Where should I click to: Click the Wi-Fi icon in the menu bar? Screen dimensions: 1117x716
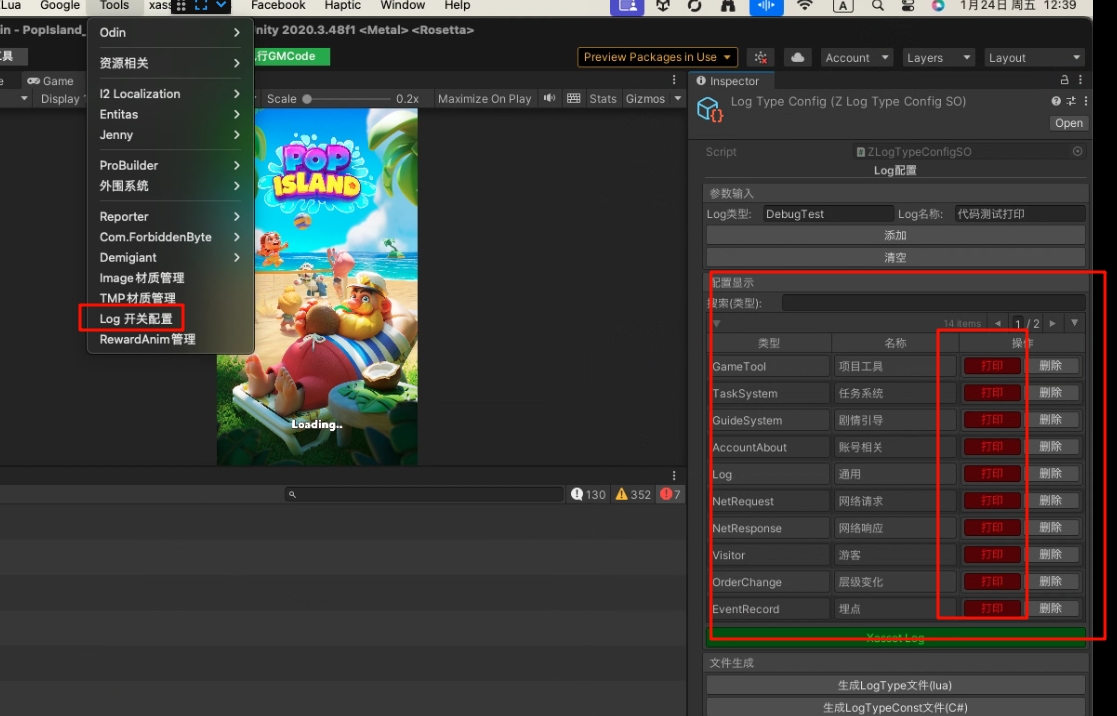tap(804, 6)
